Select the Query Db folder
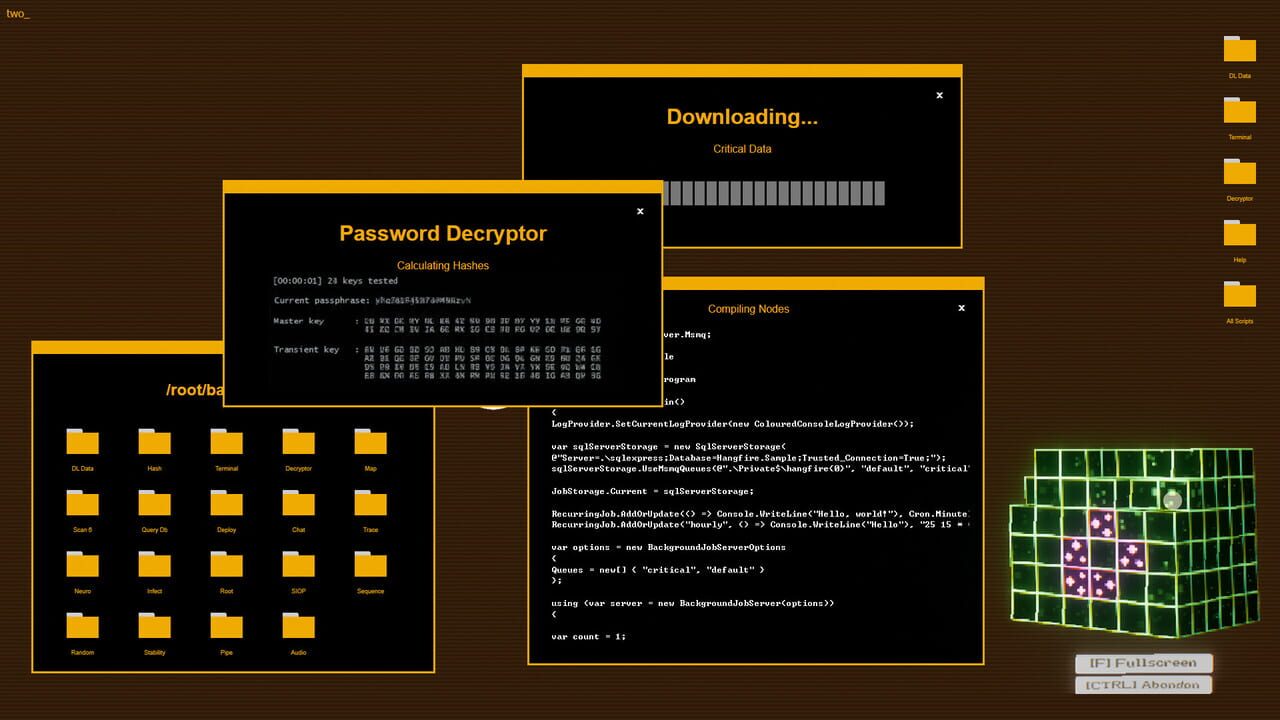Viewport: 1280px width, 720px height. (x=154, y=502)
